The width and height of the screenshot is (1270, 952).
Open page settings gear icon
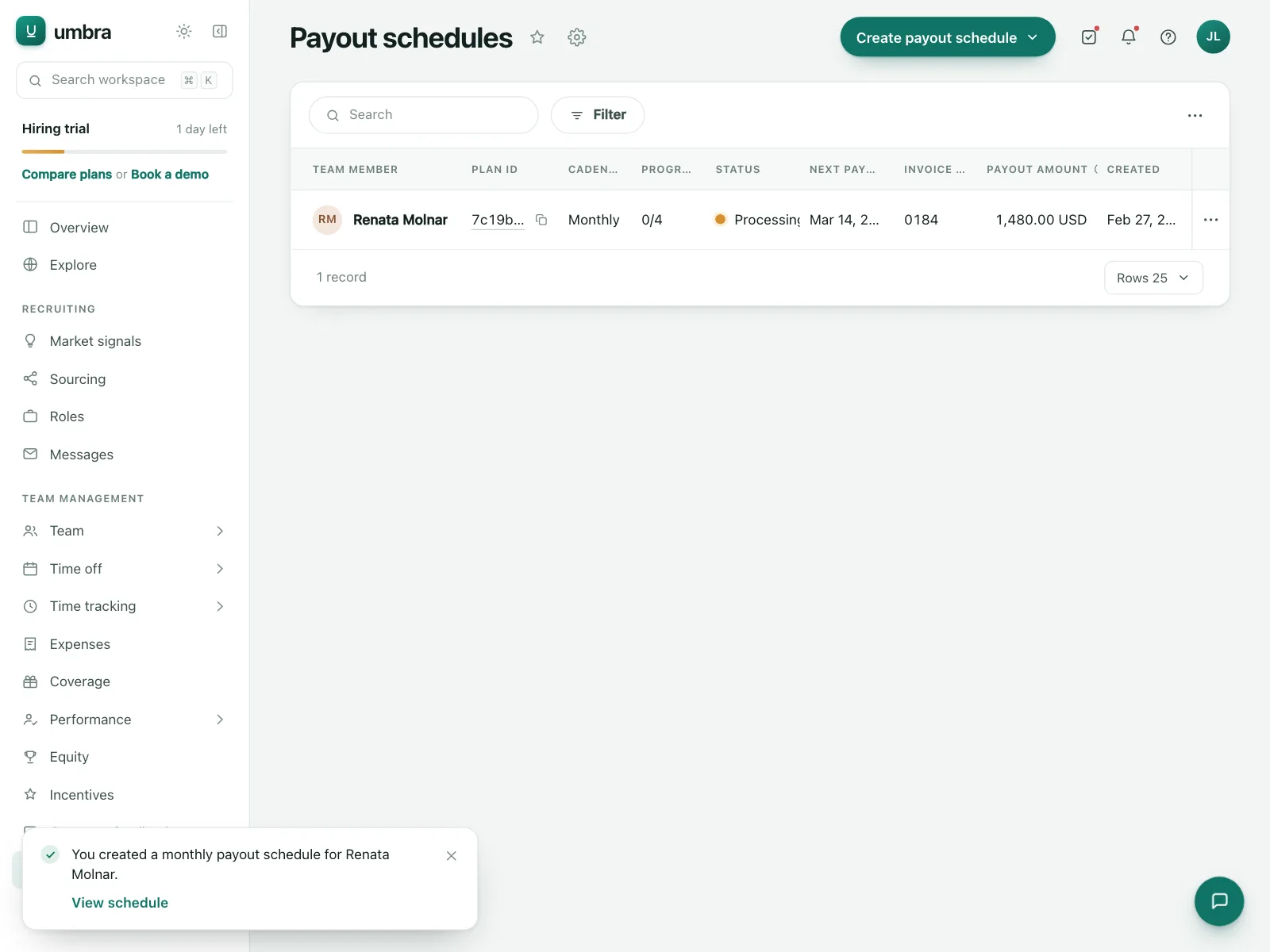[x=577, y=37]
